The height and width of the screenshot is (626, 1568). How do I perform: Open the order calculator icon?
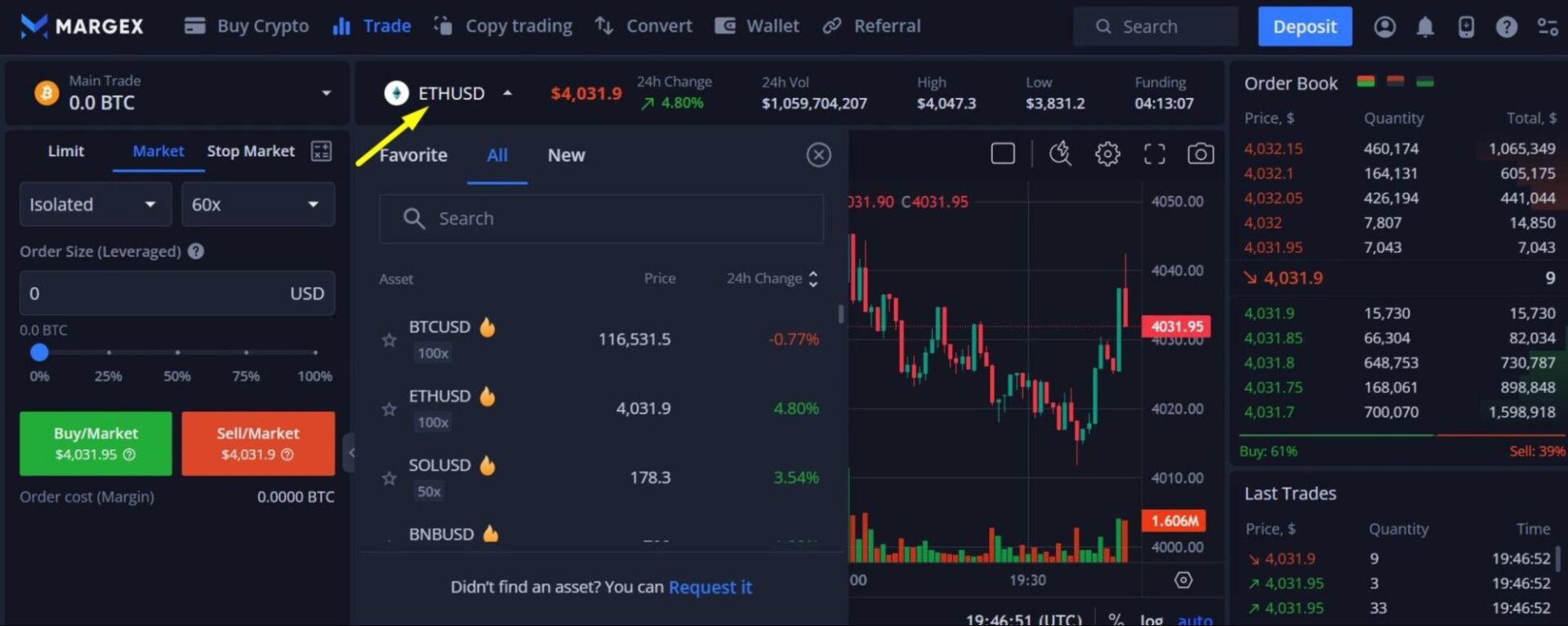coord(321,151)
